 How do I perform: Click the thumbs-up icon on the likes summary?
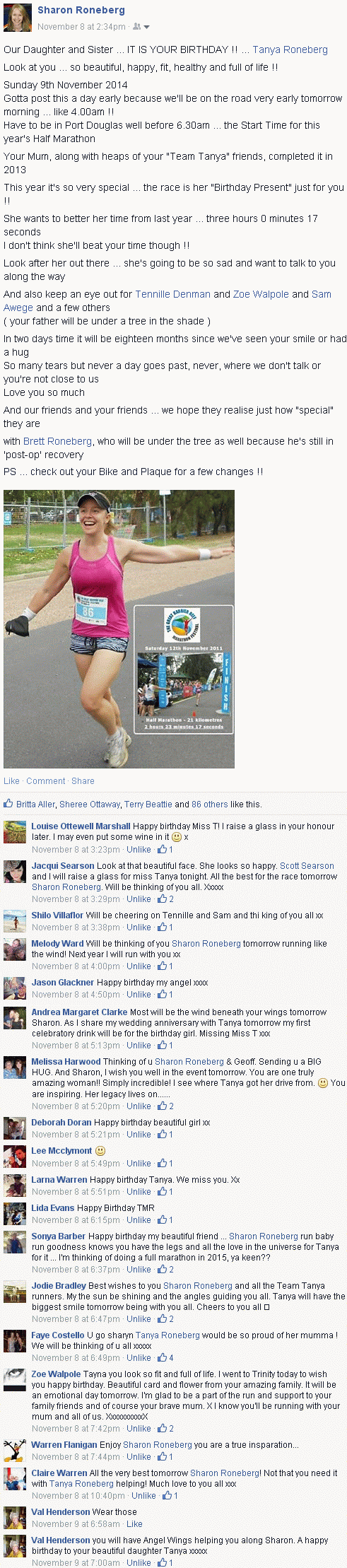[8, 804]
